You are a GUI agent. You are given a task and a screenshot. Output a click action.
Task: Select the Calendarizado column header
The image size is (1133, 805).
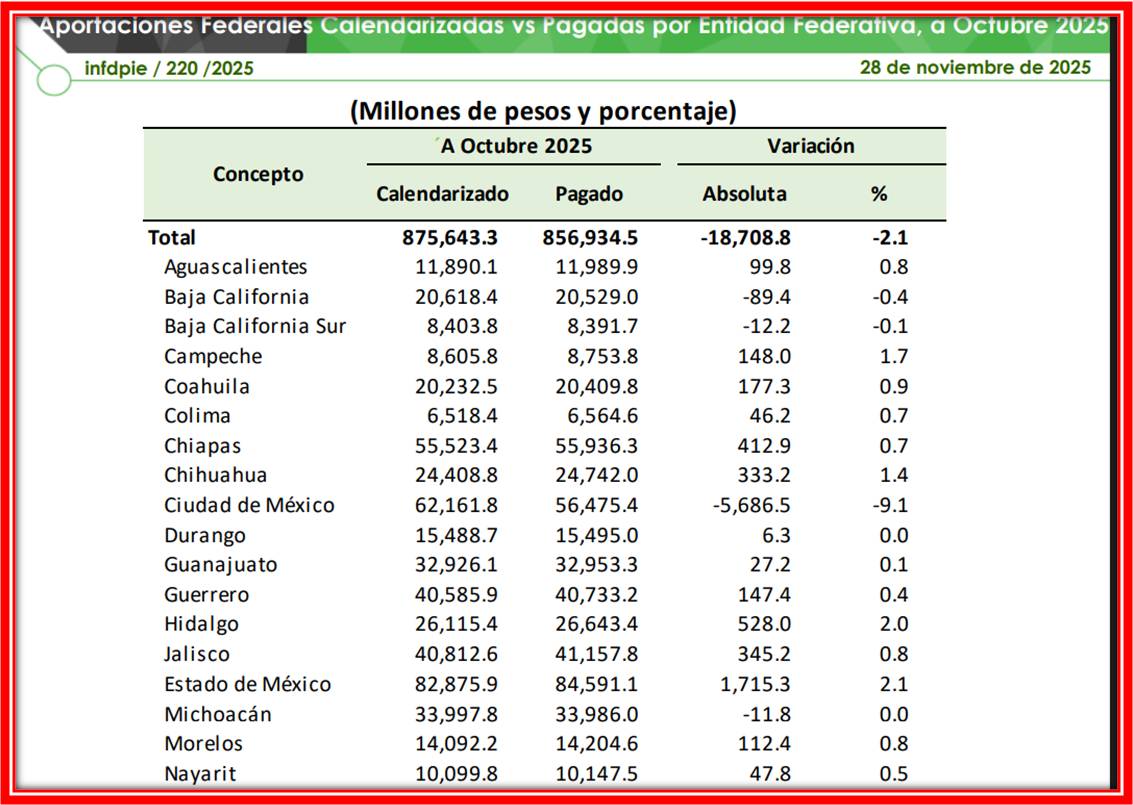click(x=442, y=194)
